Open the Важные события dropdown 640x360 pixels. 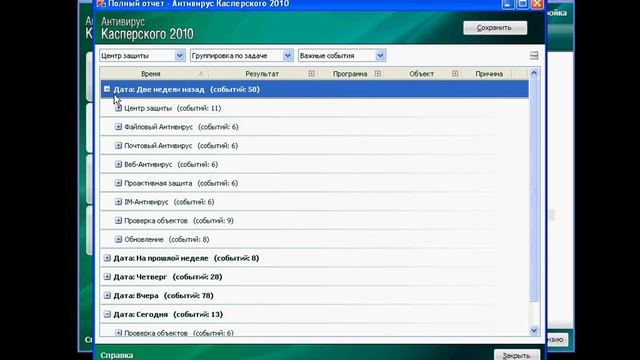click(342, 56)
